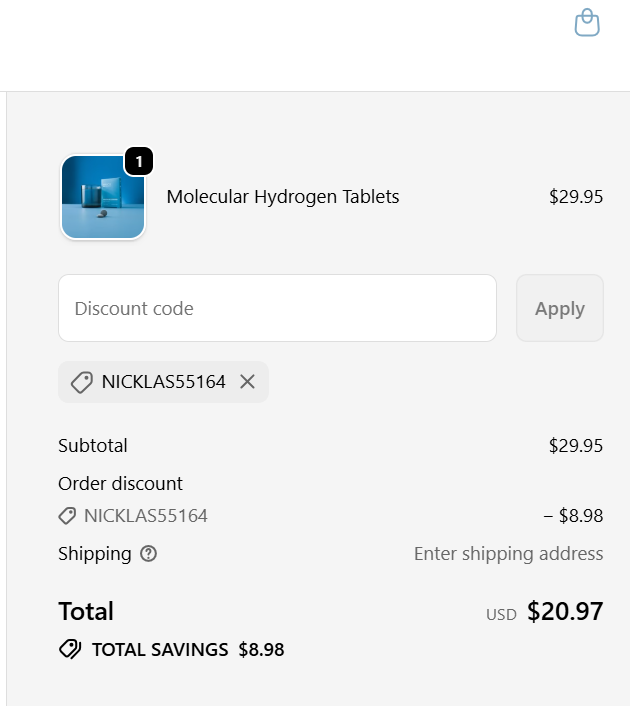
Task: Click the Molecular Hydrogen Tablets product thumbnail
Action: [x=103, y=197]
